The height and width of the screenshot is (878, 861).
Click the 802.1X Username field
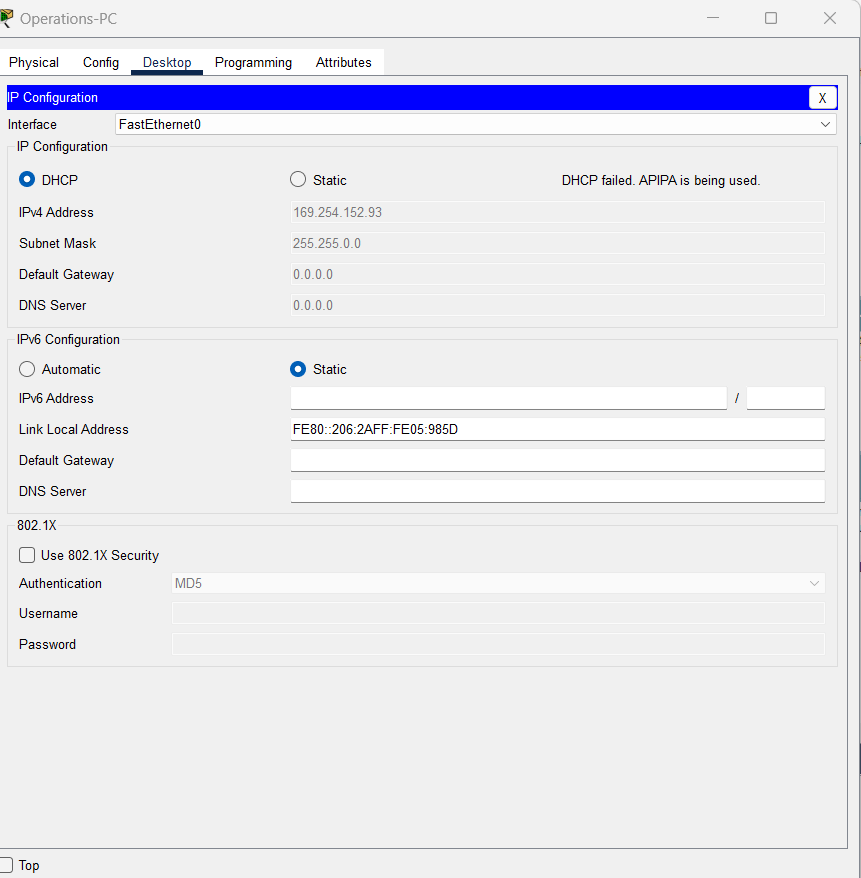[x=498, y=613]
